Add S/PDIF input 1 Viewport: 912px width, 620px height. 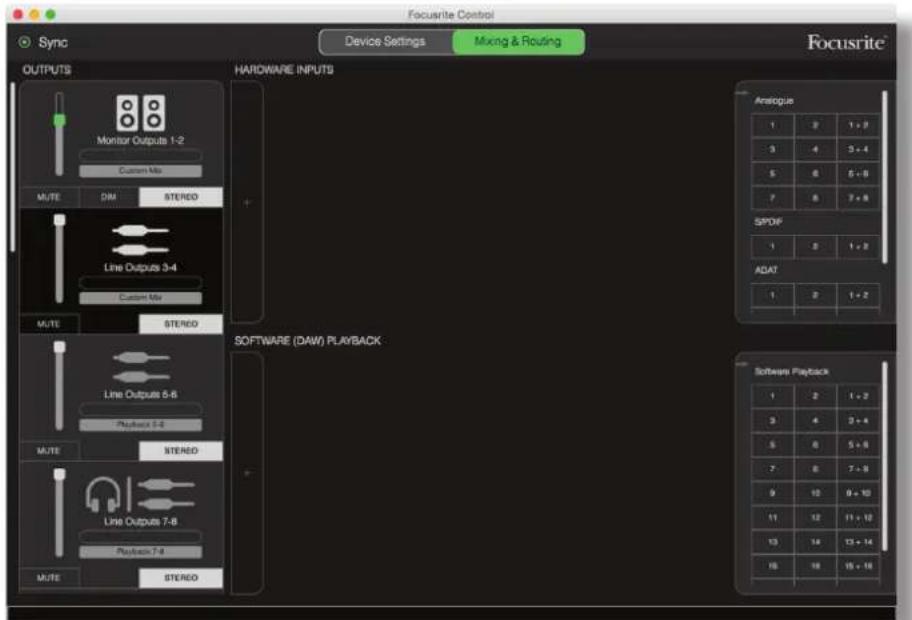tap(772, 247)
